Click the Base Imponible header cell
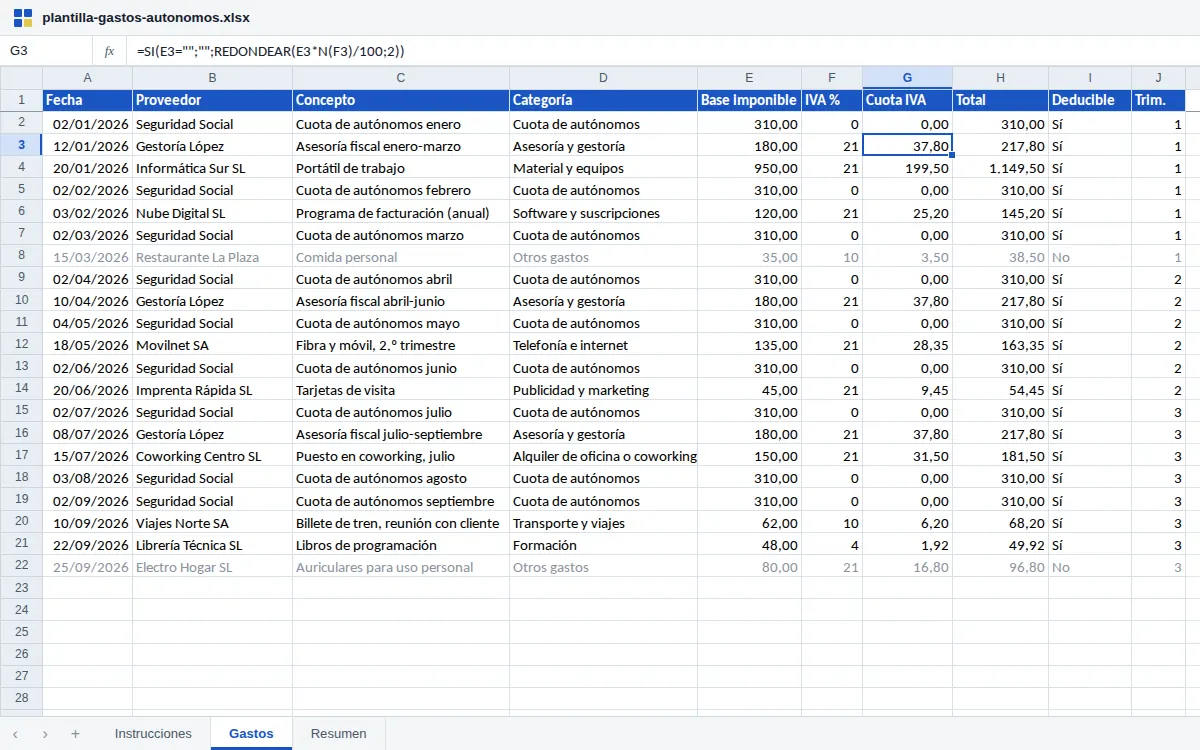Viewport: 1200px width, 750px height. [750, 100]
